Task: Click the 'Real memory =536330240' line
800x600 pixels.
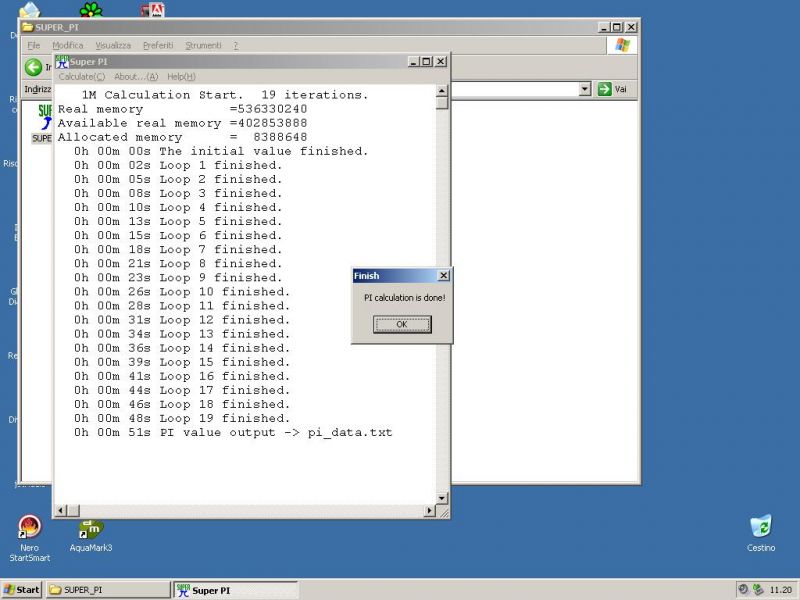Action: tap(183, 109)
